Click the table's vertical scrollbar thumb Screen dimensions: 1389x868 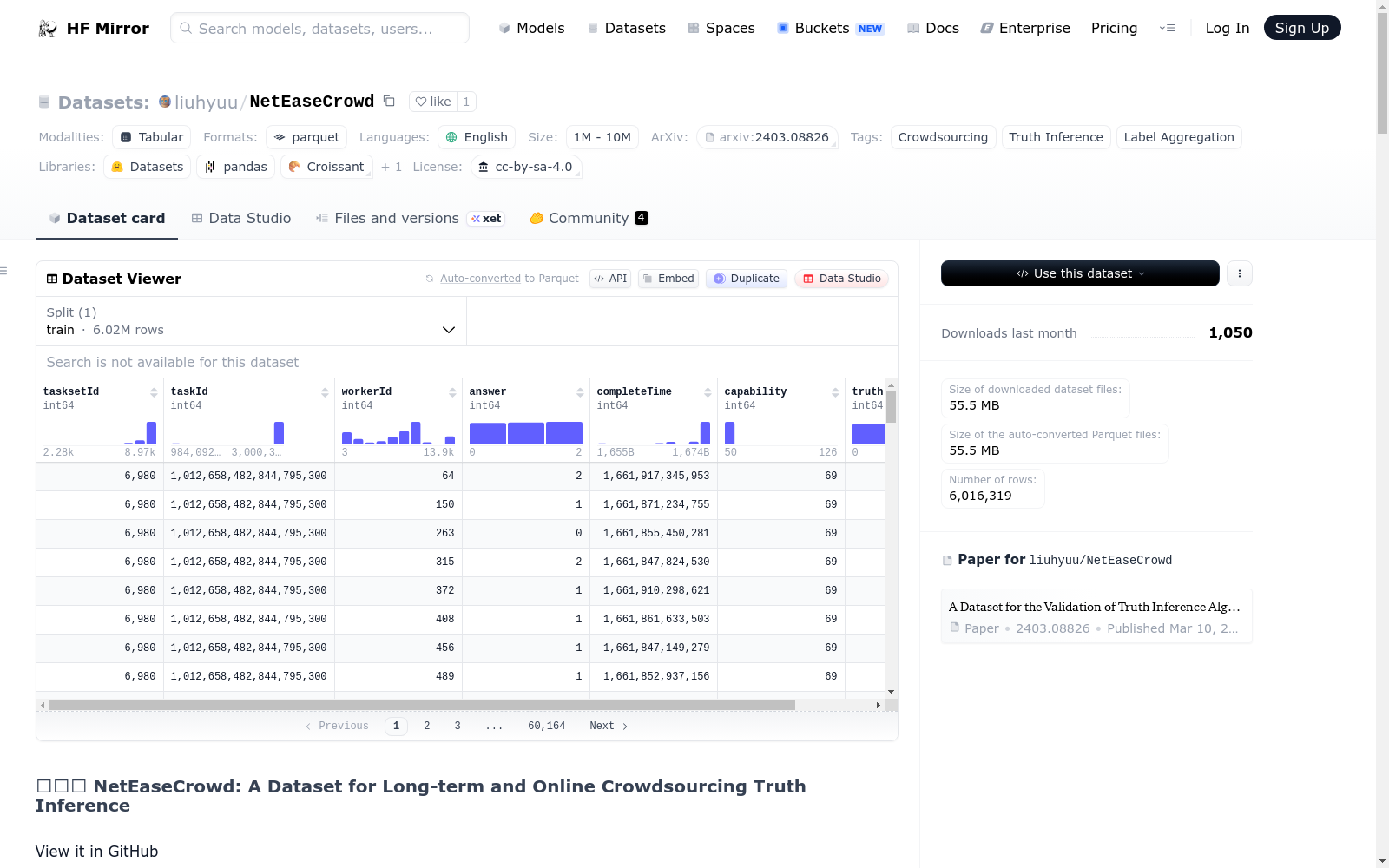click(x=891, y=407)
